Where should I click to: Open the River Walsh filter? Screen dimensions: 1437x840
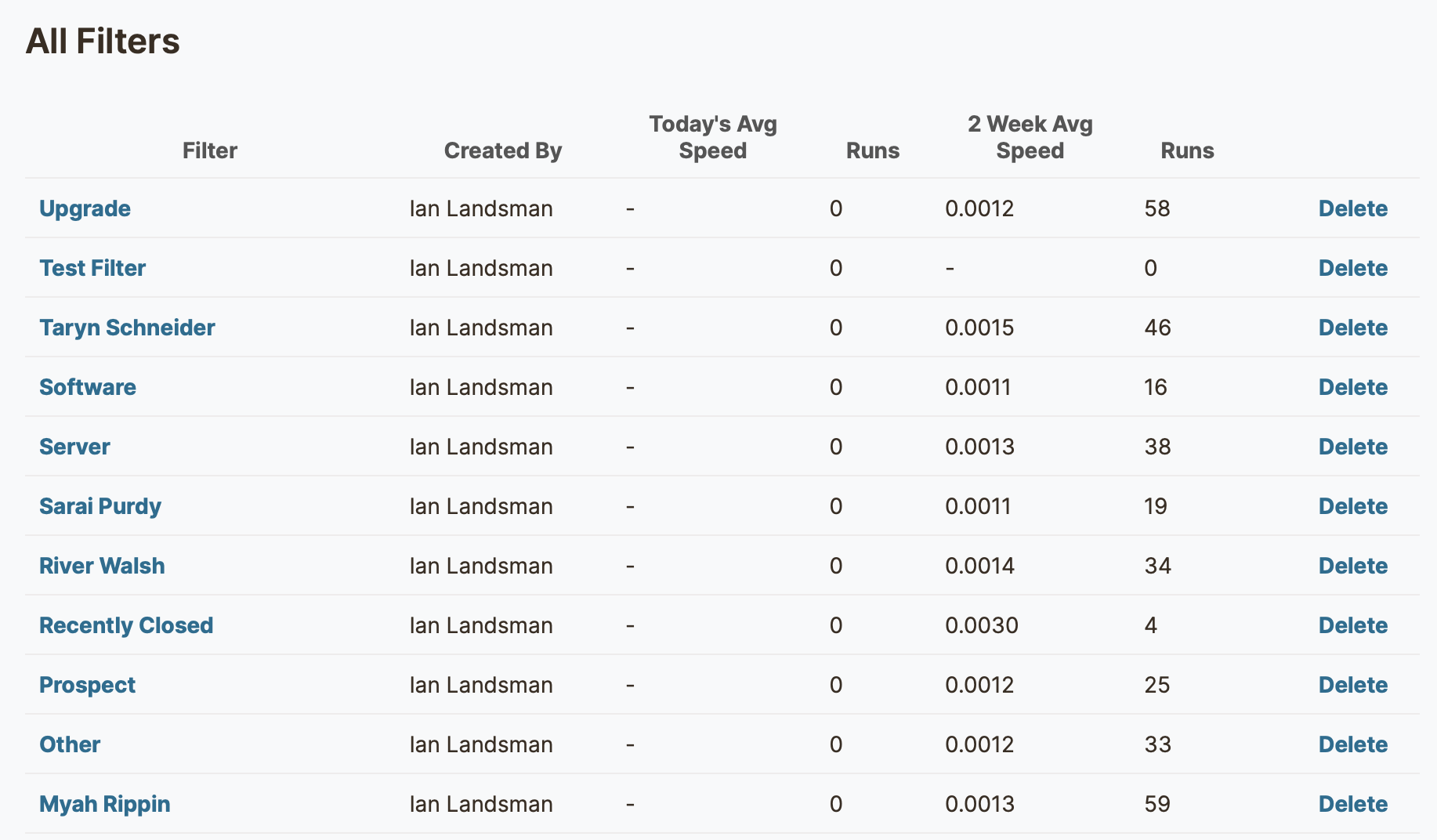pyautogui.click(x=102, y=566)
